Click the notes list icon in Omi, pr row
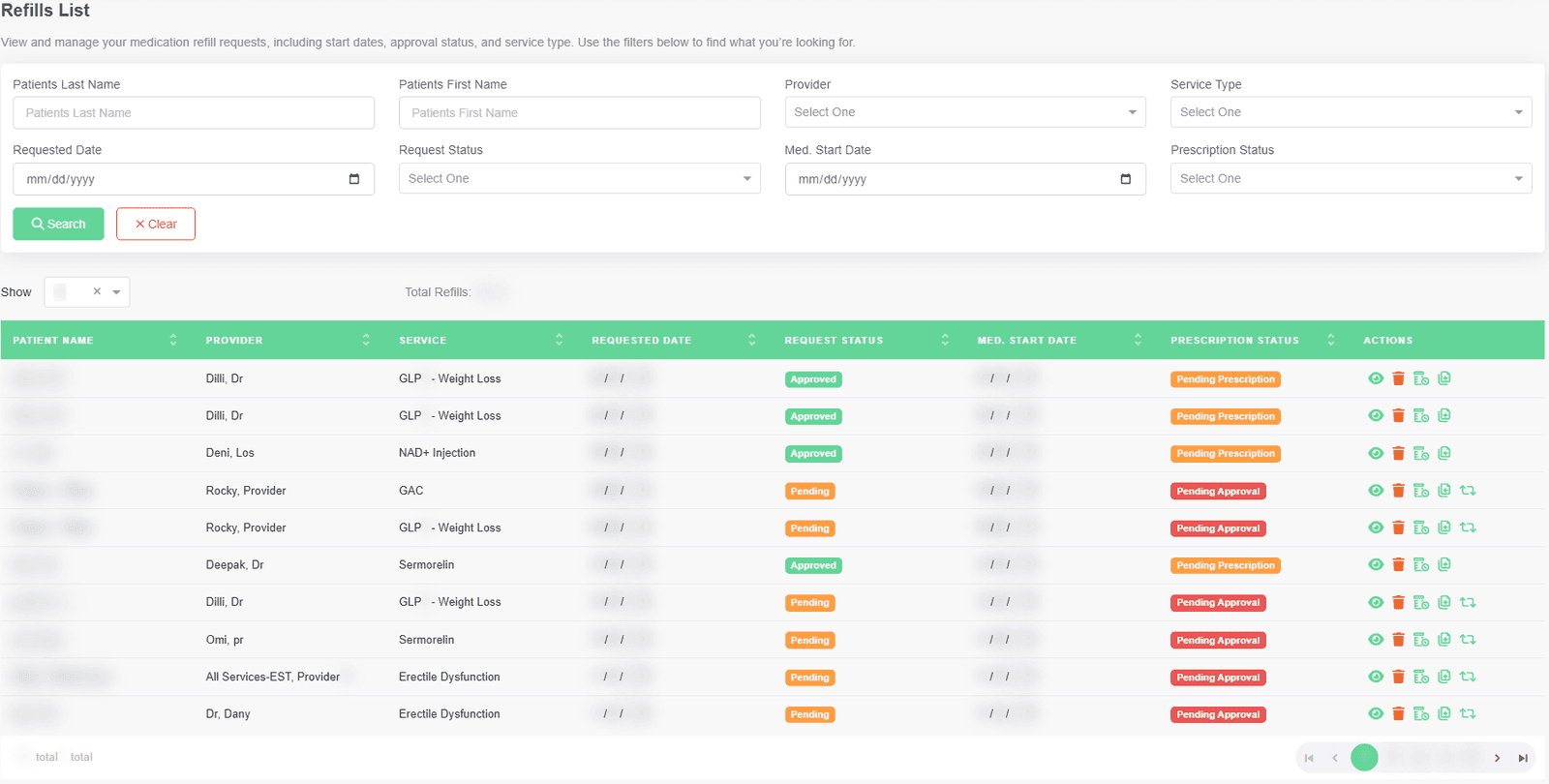The width and height of the screenshot is (1549, 784). [x=1420, y=640]
